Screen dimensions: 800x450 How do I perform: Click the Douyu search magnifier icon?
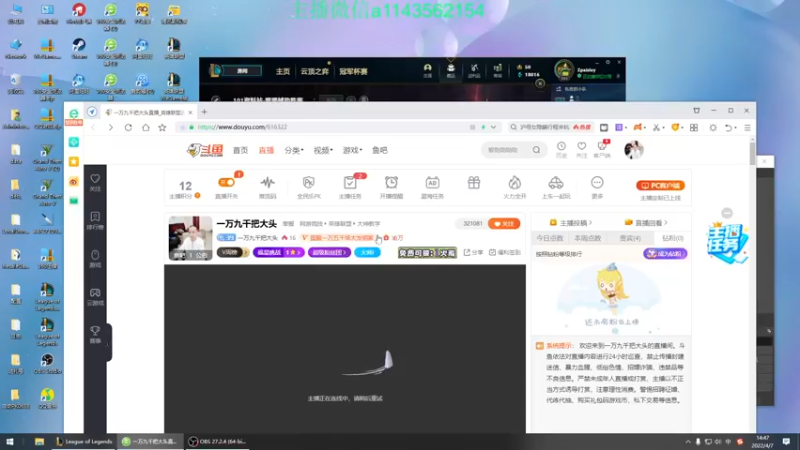tap(536, 150)
